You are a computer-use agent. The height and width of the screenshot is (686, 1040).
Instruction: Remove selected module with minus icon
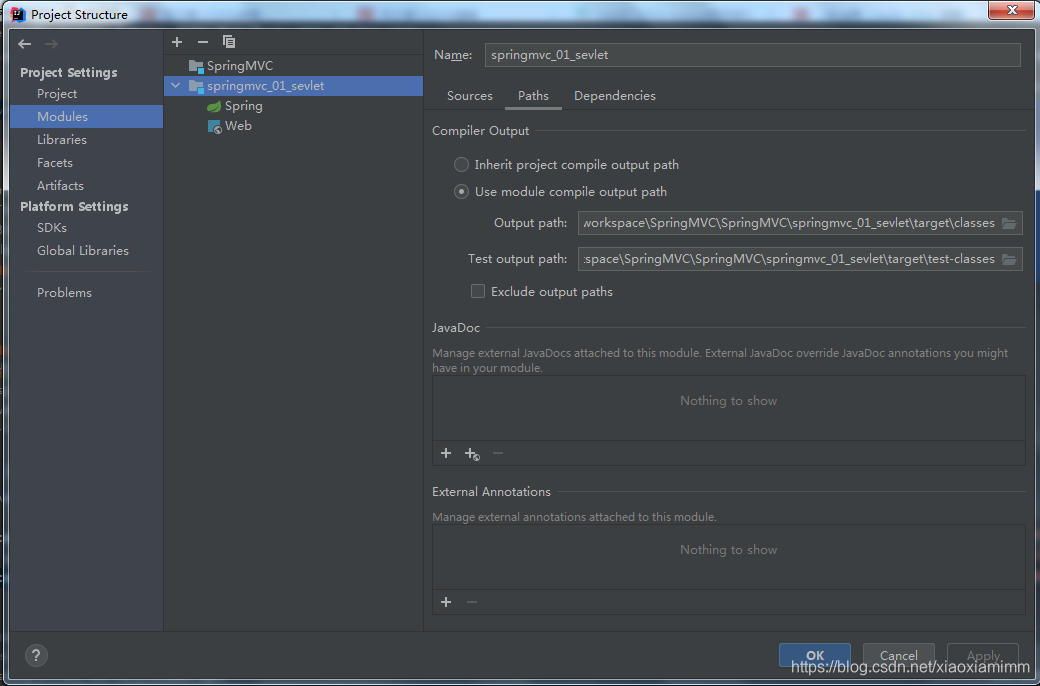click(203, 42)
